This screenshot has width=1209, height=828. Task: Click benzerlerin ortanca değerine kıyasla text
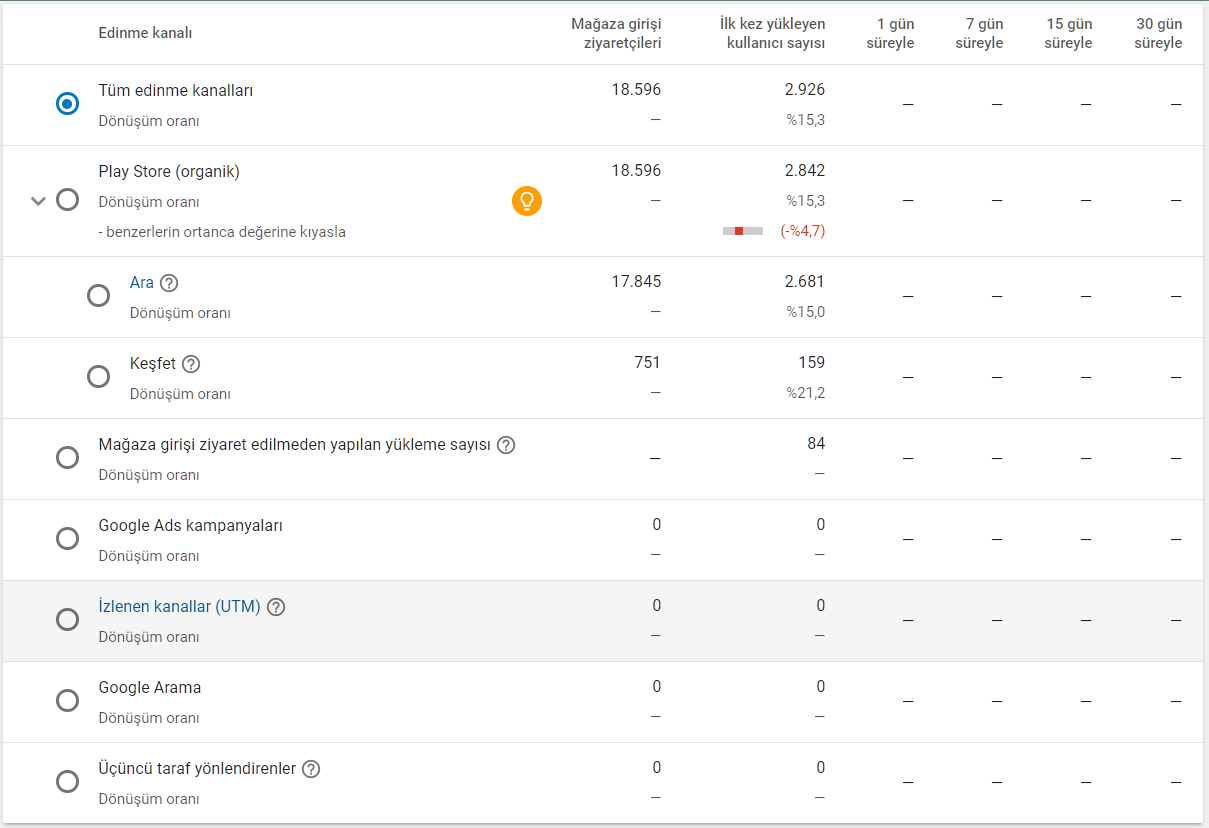[x=222, y=232]
